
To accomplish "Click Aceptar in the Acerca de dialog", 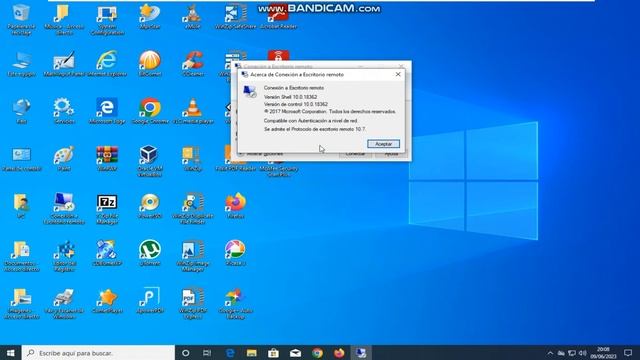I will [x=383, y=144].
